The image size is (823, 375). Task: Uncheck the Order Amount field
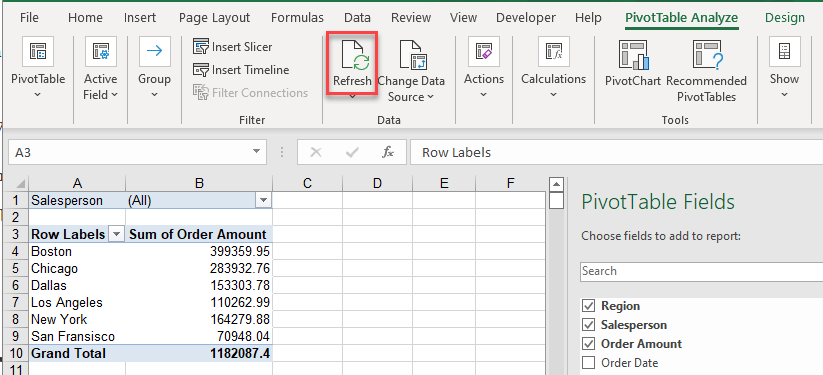coord(589,344)
